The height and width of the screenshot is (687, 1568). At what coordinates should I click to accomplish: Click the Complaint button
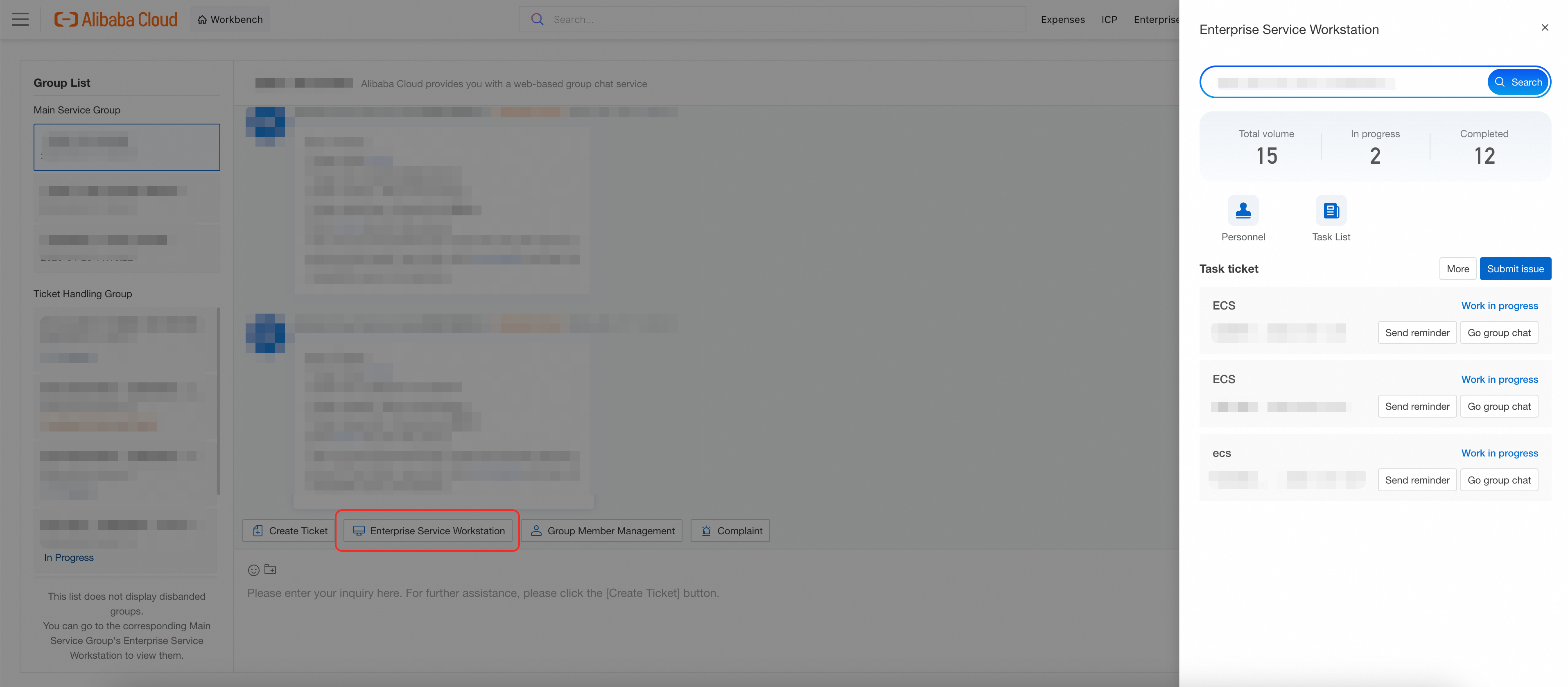(x=730, y=531)
